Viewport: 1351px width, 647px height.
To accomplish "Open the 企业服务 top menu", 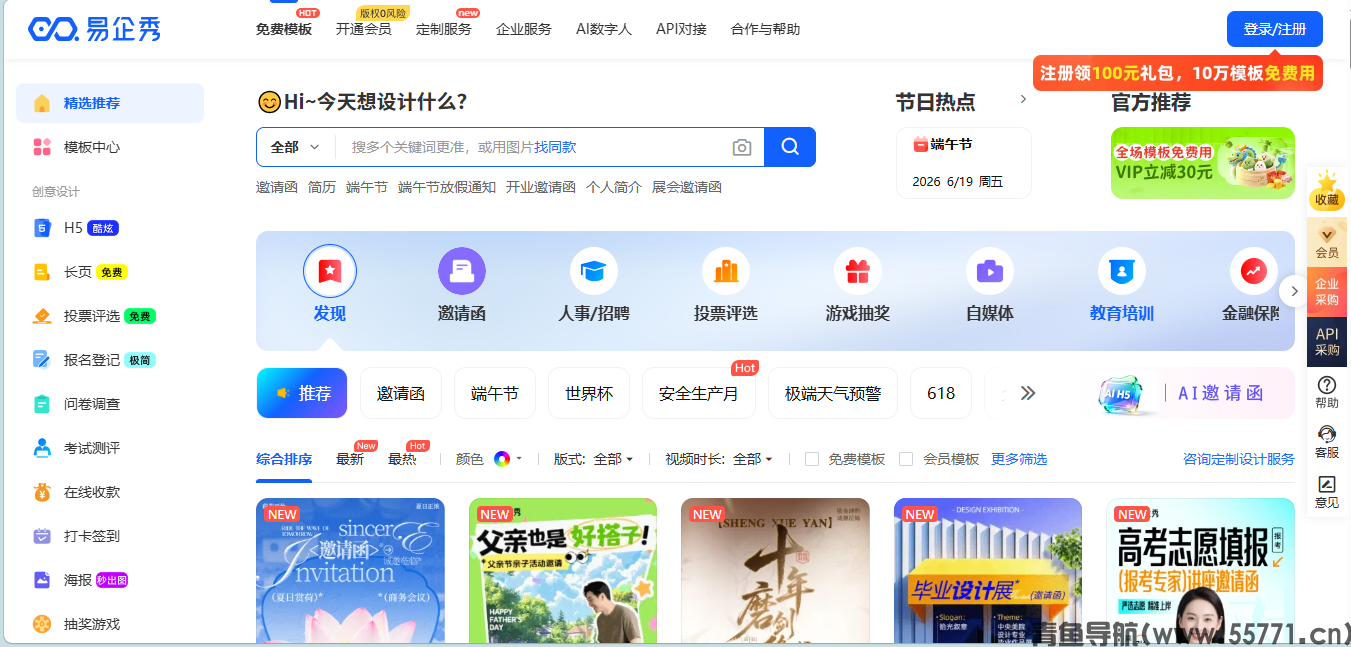I will [524, 29].
